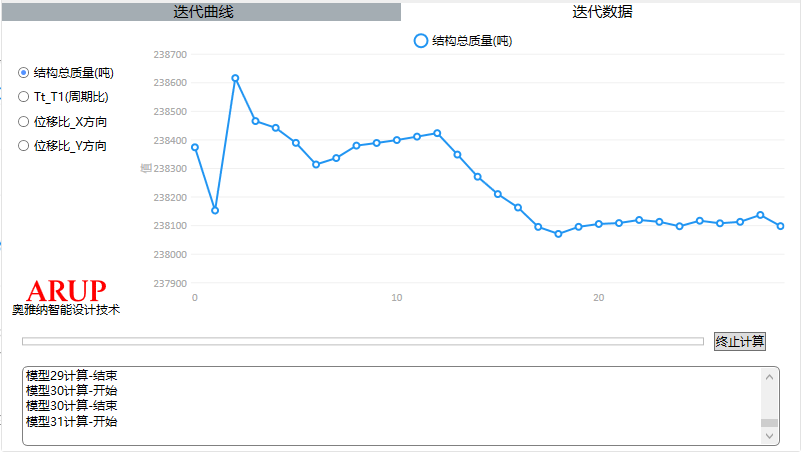The height and width of the screenshot is (455, 801).
Task: Click the peak data point near 238600
Action: [x=235, y=78]
